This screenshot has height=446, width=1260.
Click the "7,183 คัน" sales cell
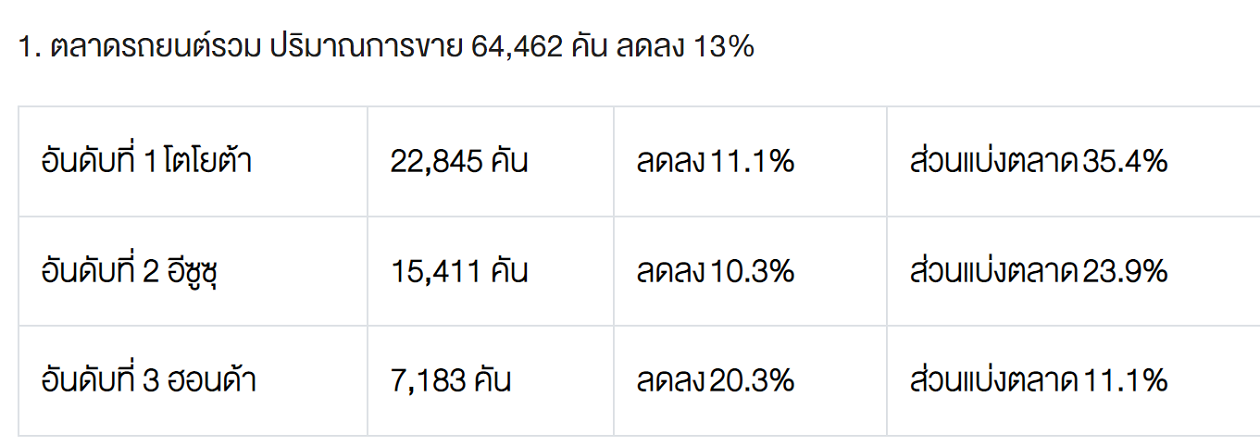tap(451, 381)
